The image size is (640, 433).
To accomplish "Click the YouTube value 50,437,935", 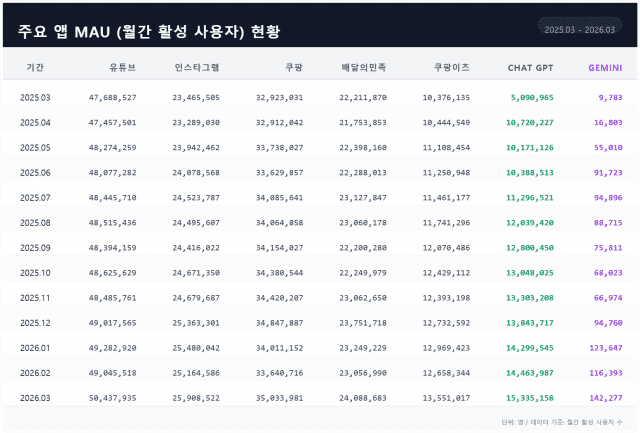I will coord(113,397).
